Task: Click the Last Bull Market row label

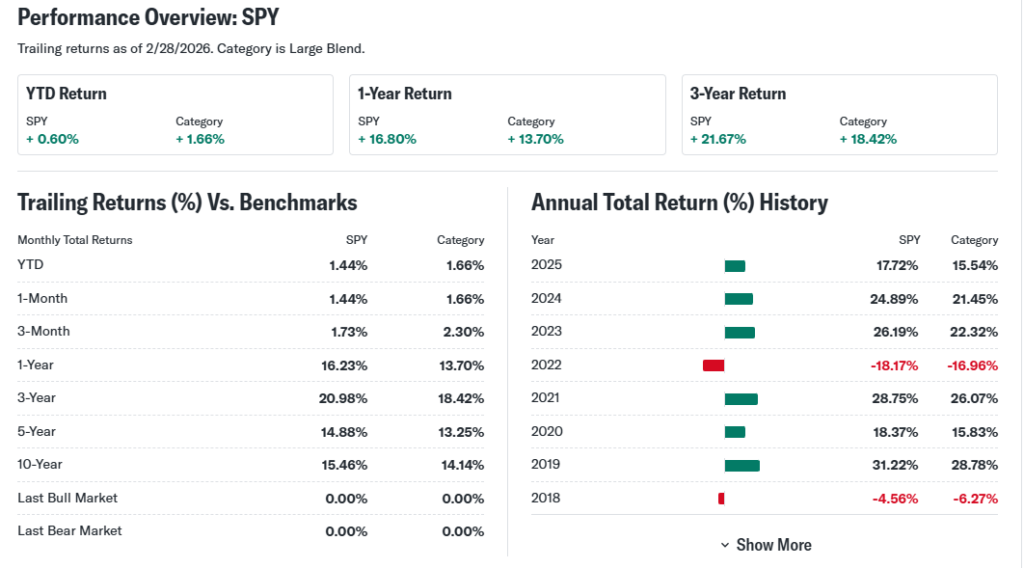Action: pos(67,498)
